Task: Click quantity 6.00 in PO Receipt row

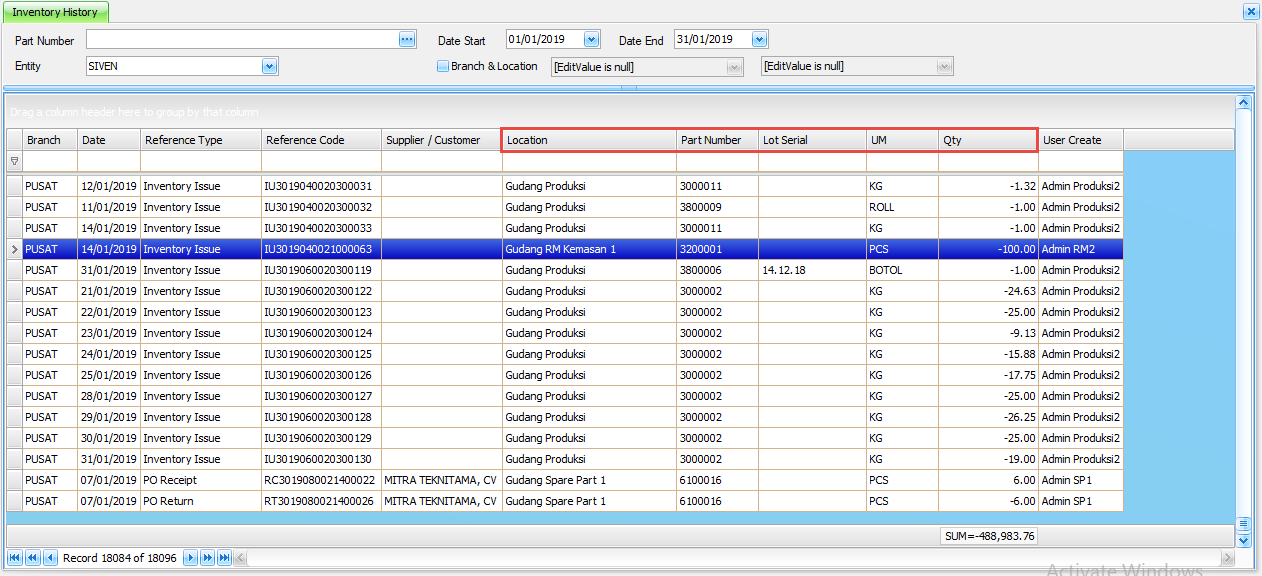Action: pyautogui.click(x=988, y=480)
